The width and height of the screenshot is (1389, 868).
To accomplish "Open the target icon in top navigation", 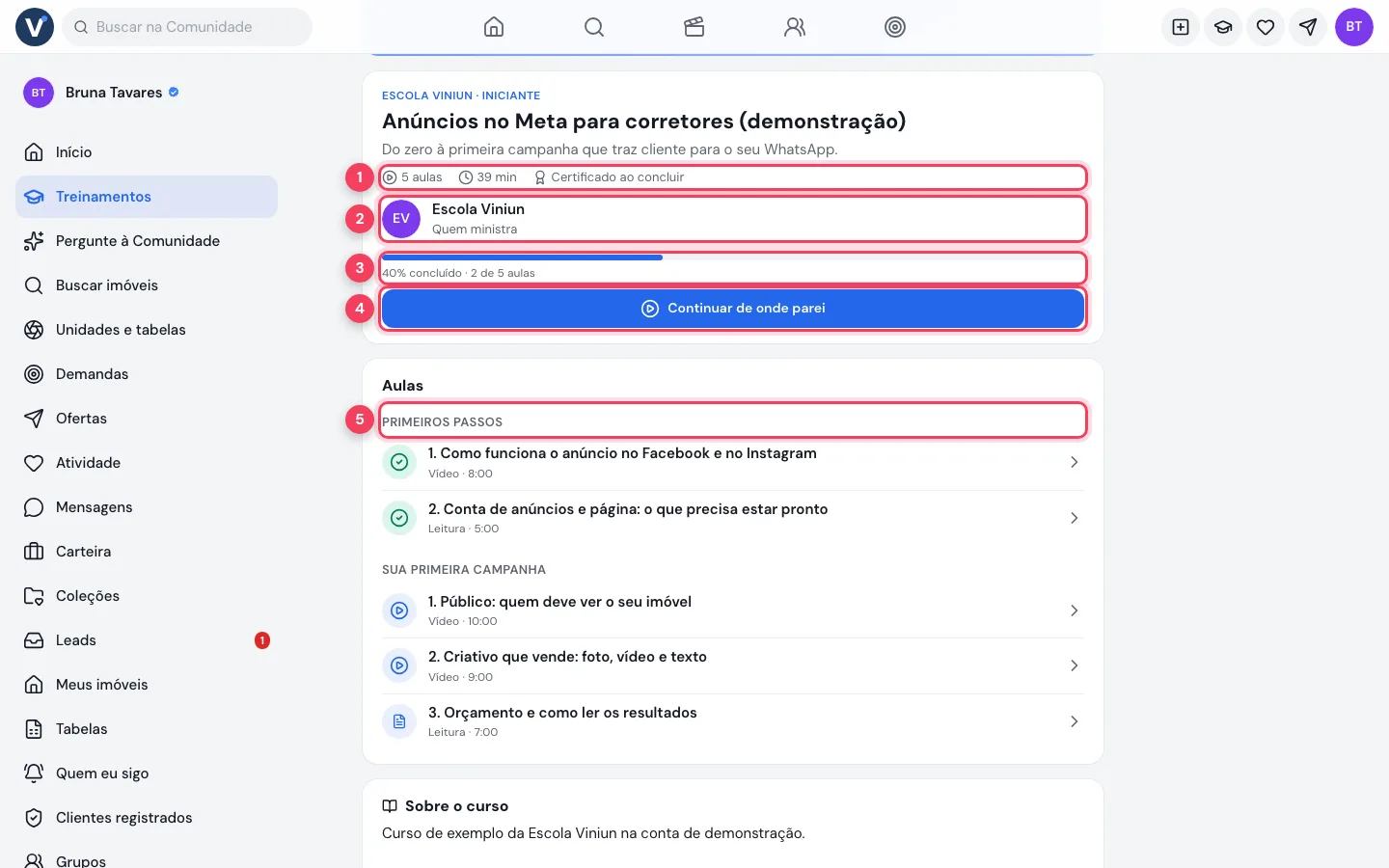I will click(x=895, y=27).
